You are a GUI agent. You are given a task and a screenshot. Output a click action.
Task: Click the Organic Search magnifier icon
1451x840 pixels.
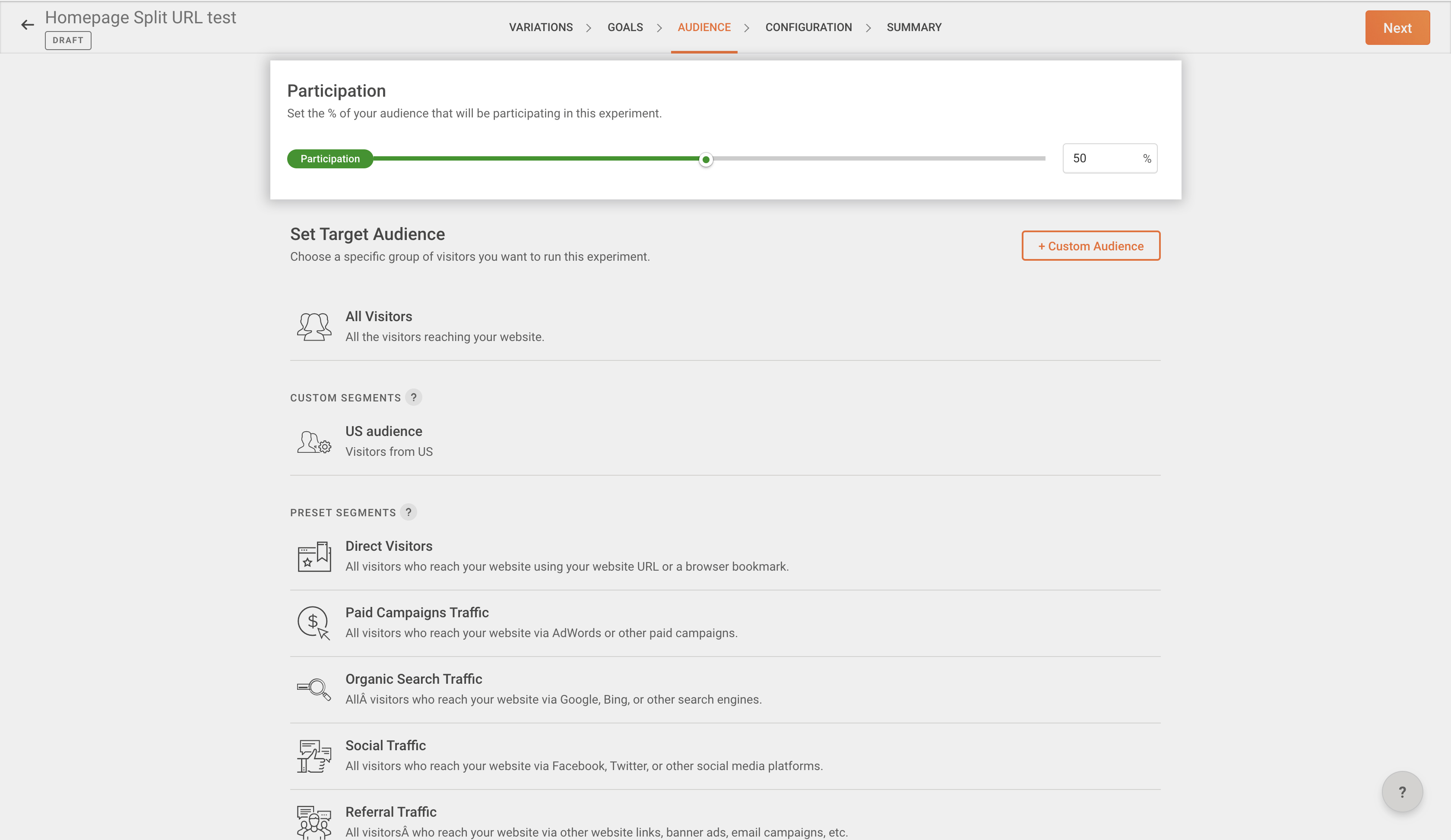click(314, 688)
